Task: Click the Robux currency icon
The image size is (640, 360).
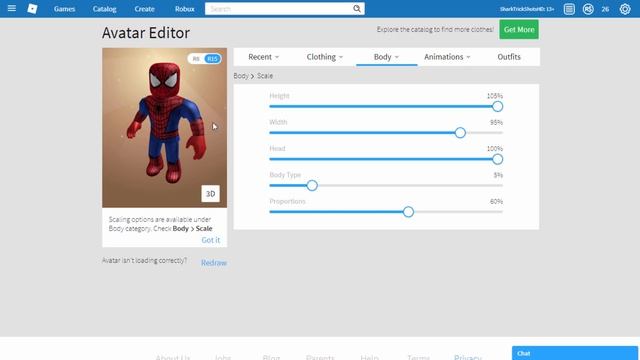Action: (x=588, y=9)
